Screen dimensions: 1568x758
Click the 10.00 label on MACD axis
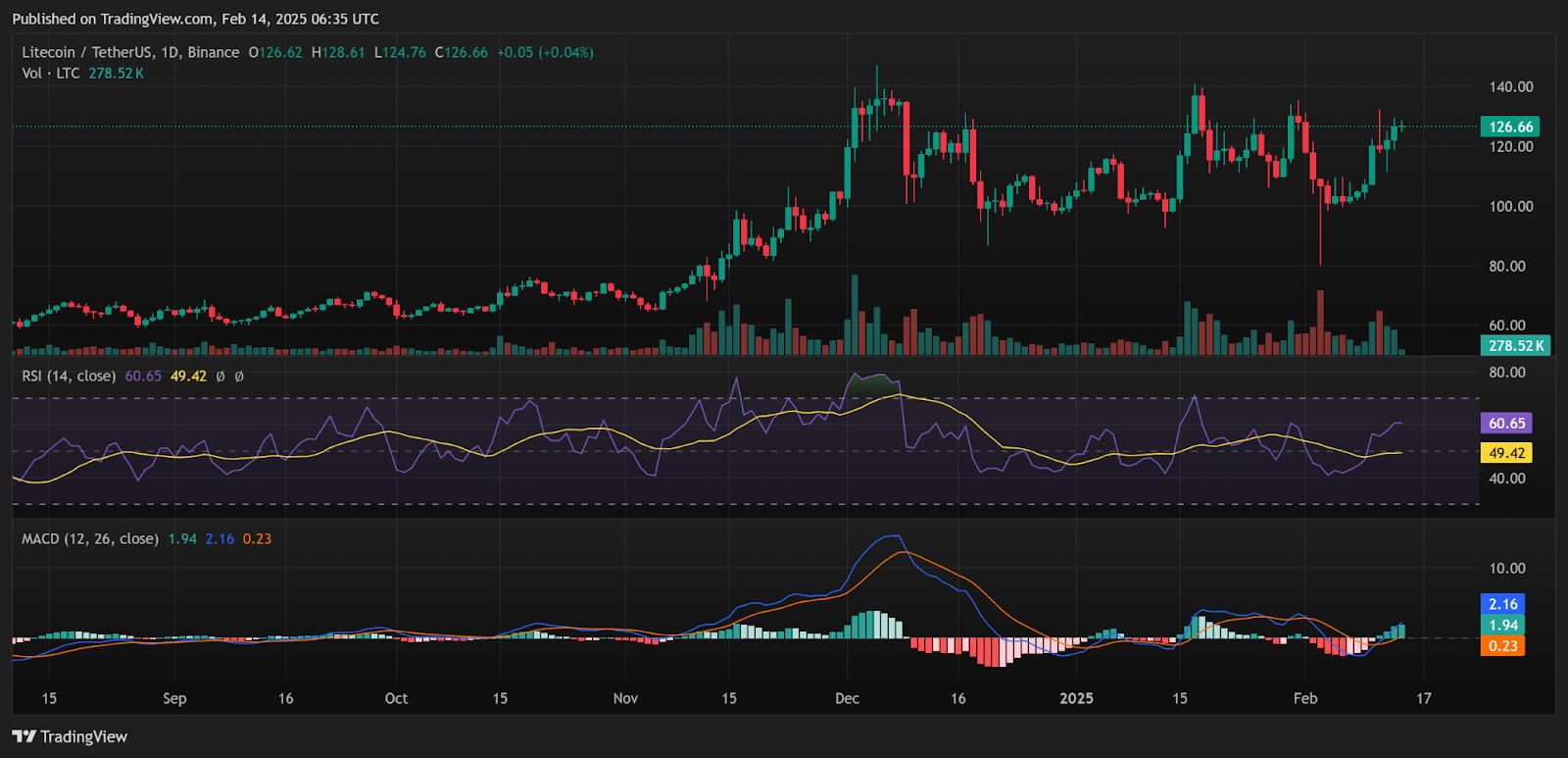tap(1507, 568)
